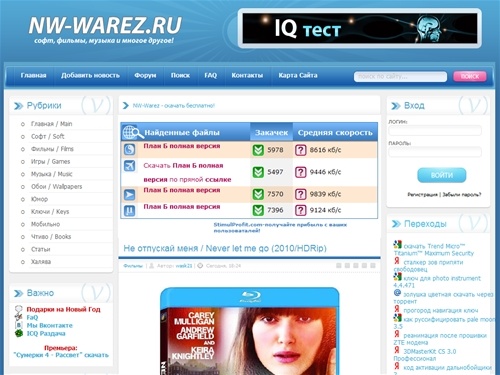Open the FaQ link under Важно
Viewport: 500px width, 375px height.
pos(32,317)
